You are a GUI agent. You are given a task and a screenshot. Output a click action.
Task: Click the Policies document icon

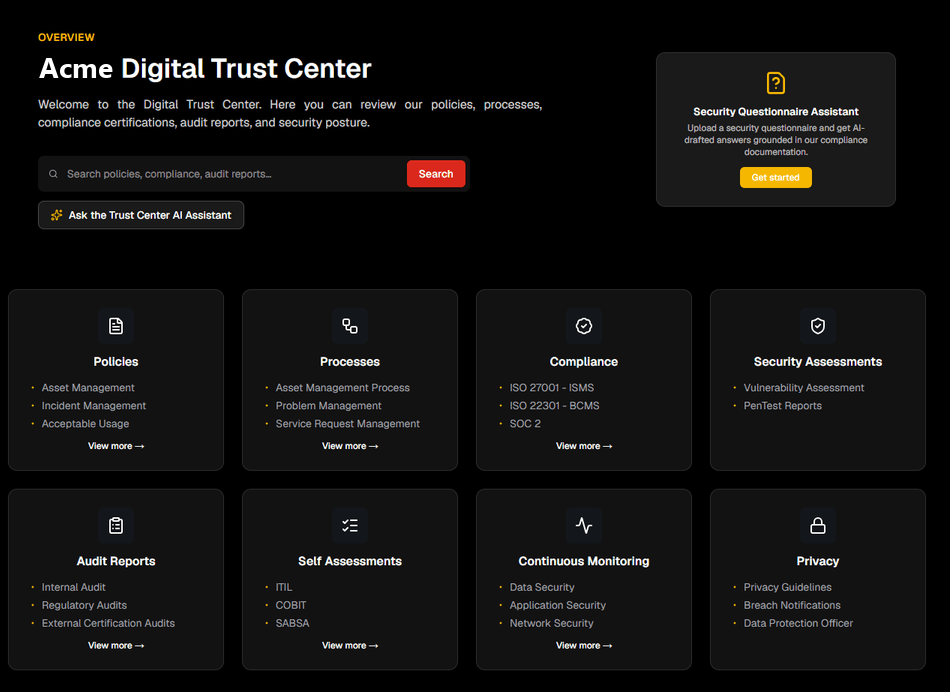coord(116,326)
